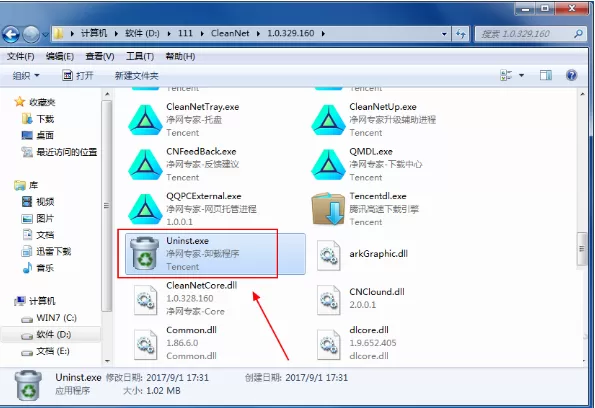This screenshot has width=595, height=408.
Task: Click navigation pane scrollbar up arrow
Action: tap(107, 94)
